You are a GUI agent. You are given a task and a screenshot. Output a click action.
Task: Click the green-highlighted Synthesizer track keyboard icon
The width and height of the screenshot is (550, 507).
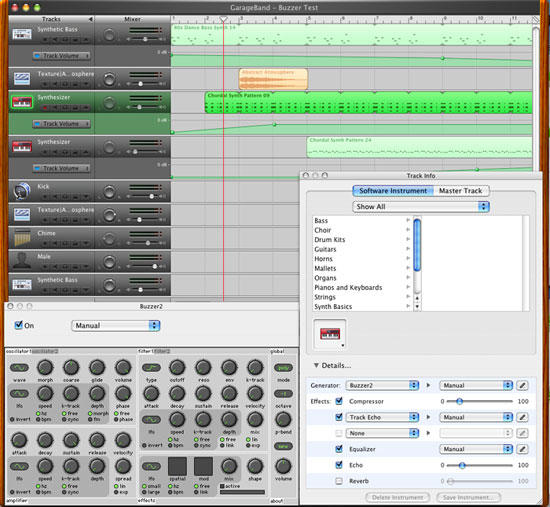pos(22,102)
